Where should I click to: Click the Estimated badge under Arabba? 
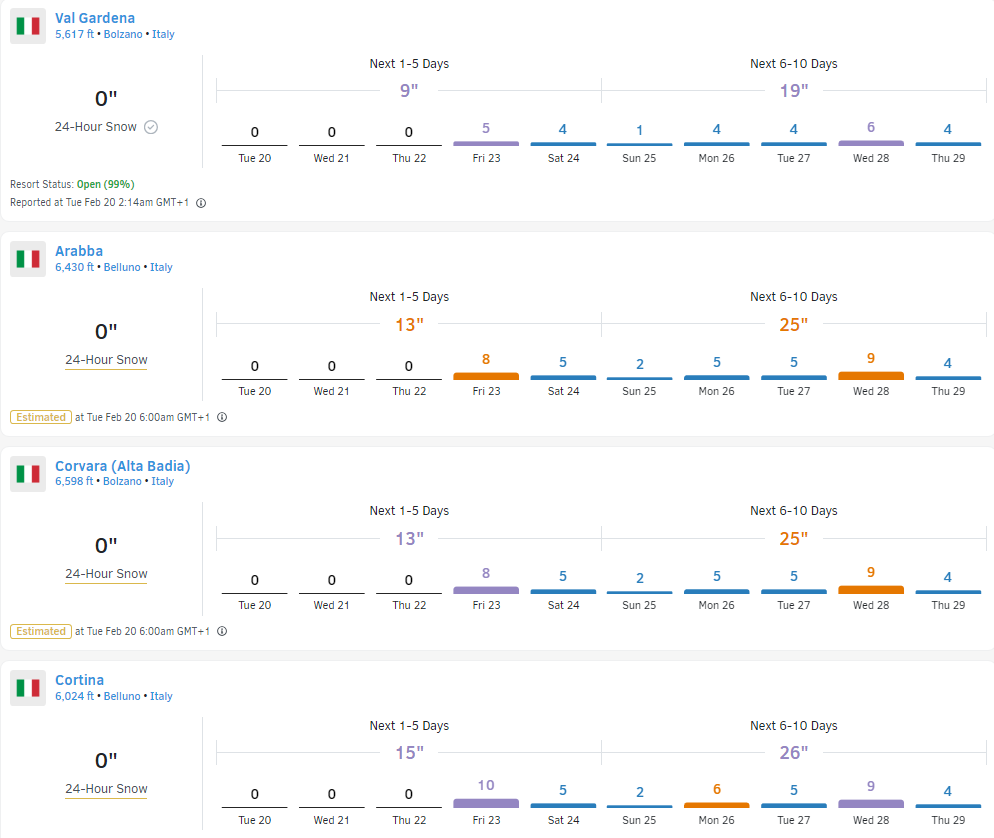click(41, 417)
